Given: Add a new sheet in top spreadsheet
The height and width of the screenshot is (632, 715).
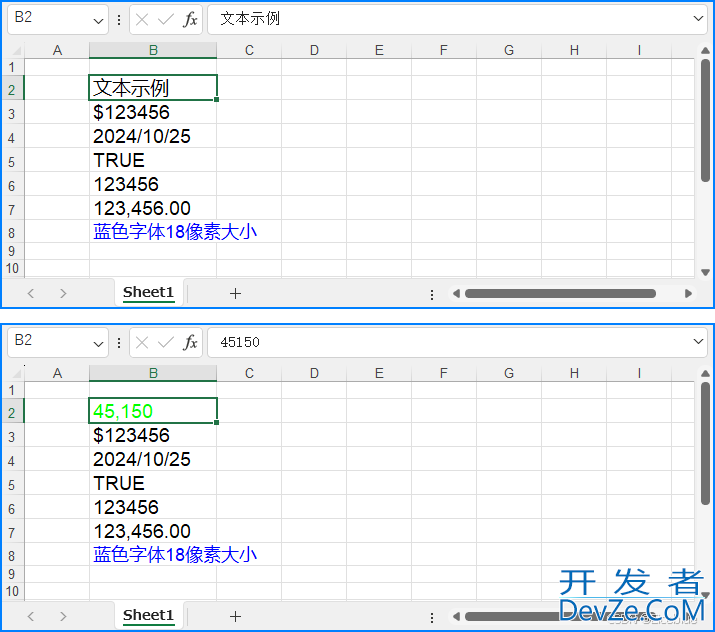Looking at the screenshot, I should click(x=235, y=294).
